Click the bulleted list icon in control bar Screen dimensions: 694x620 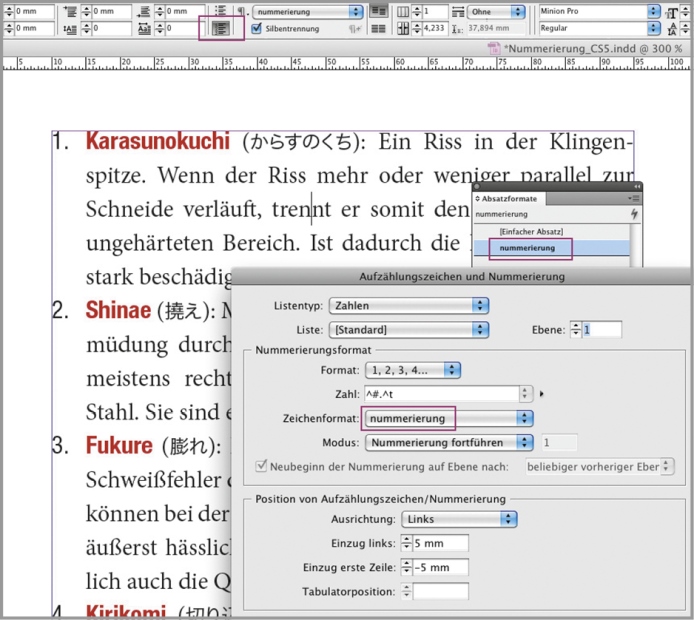click(x=220, y=10)
